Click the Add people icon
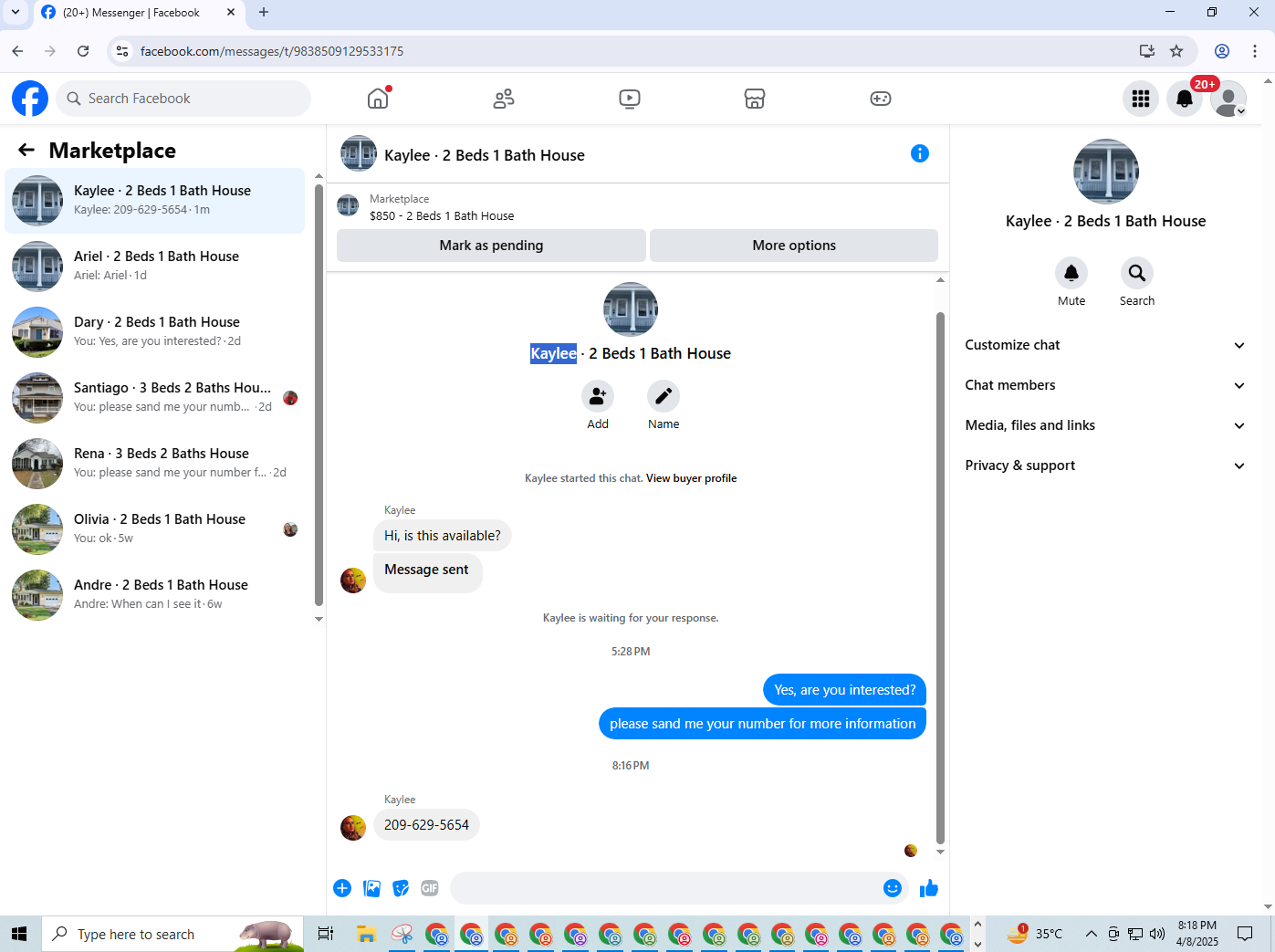Image resolution: width=1275 pixels, height=952 pixels. coord(598,396)
